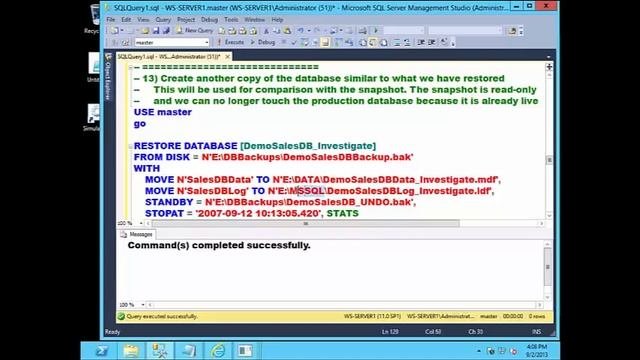Click the Comment out selected lines icon
This screenshot has height=360, width=640.
[397, 42]
